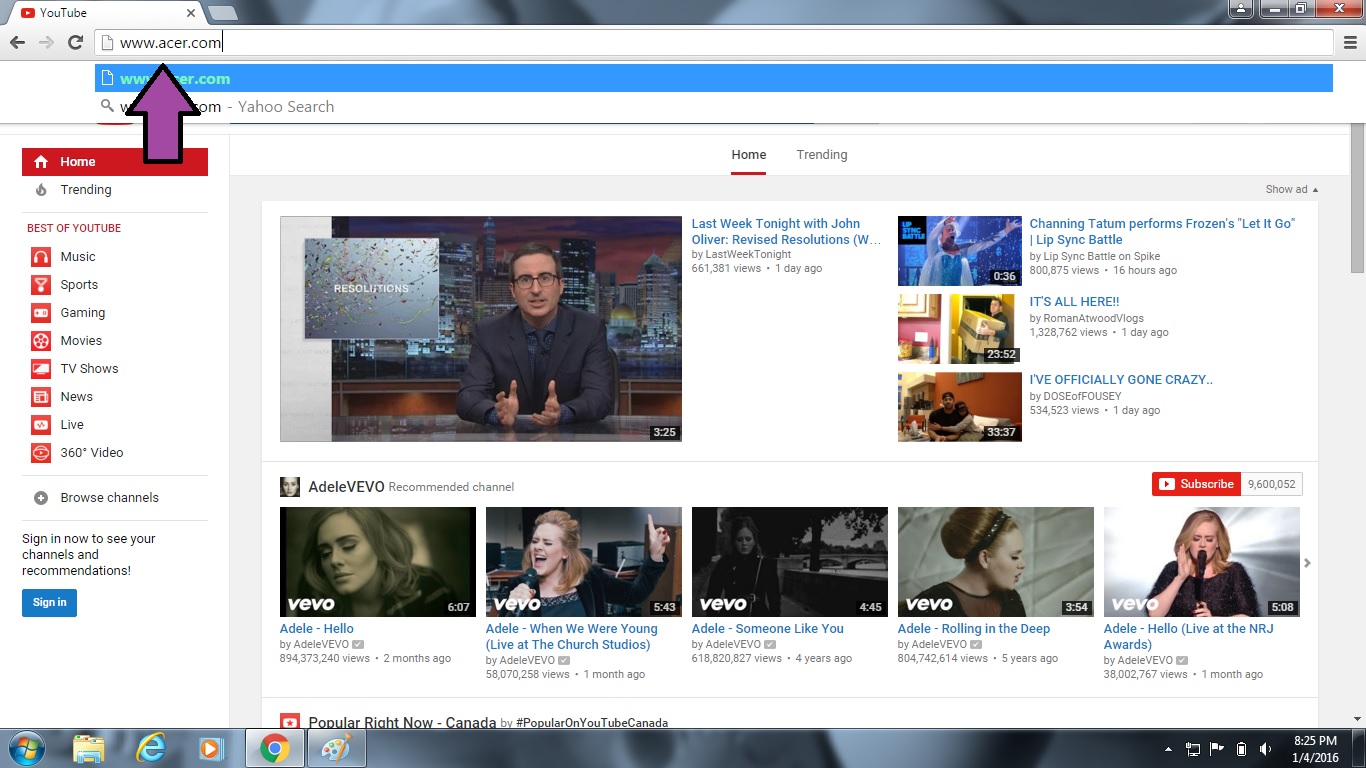Click the browser reload button
1366x768 pixels.
tap(75, 42)
